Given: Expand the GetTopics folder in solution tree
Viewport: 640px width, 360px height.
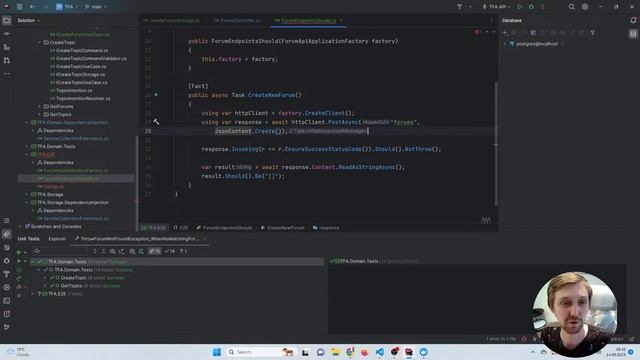Looking at the screenshot, I should (x=40, y=115).
